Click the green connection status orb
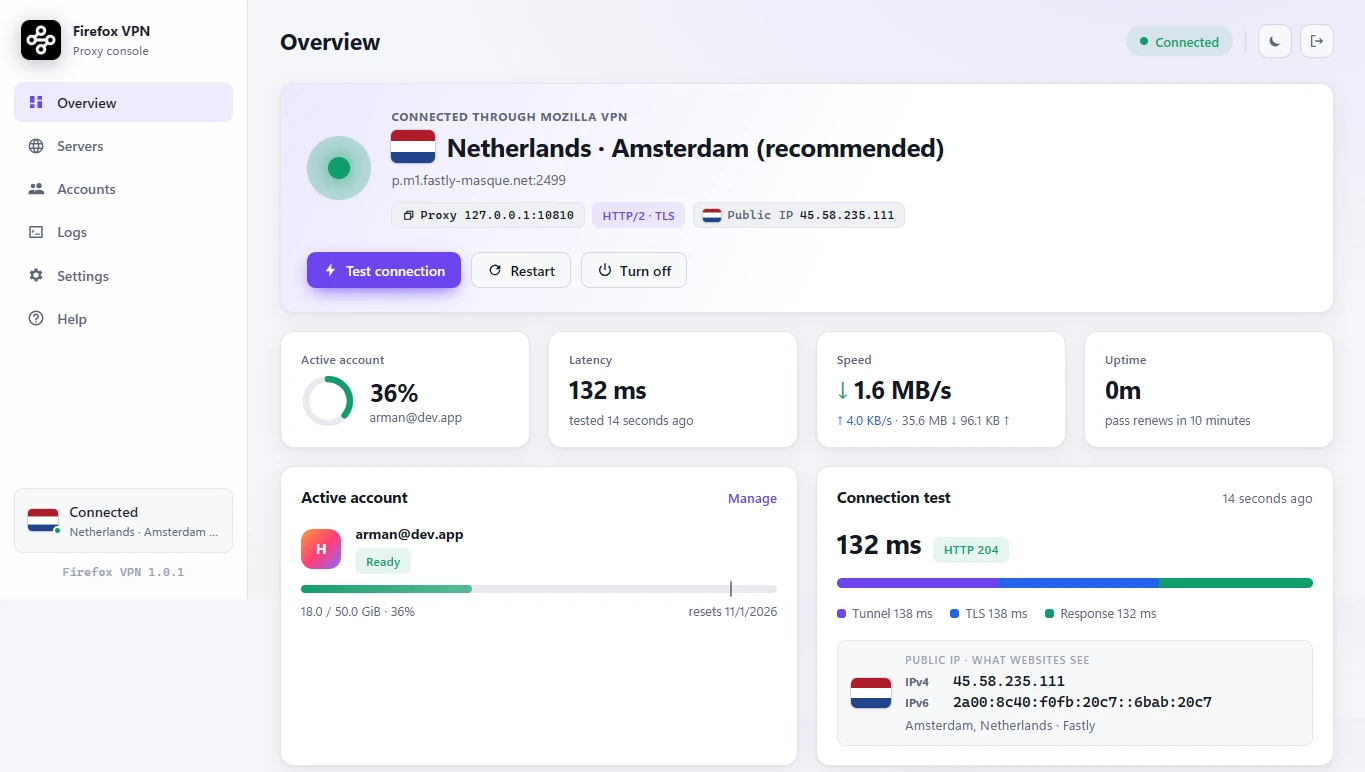Viewport: 1365px width, 772px height. point(339,168)
